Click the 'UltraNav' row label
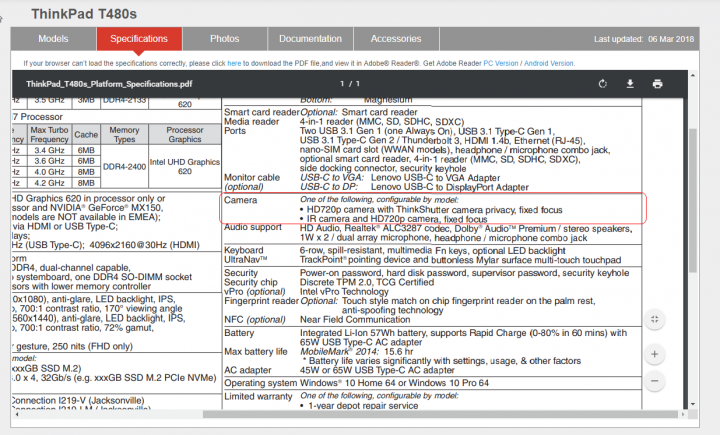Image resolution: width=720 pixels, height=435 pixels. point(246,260)
